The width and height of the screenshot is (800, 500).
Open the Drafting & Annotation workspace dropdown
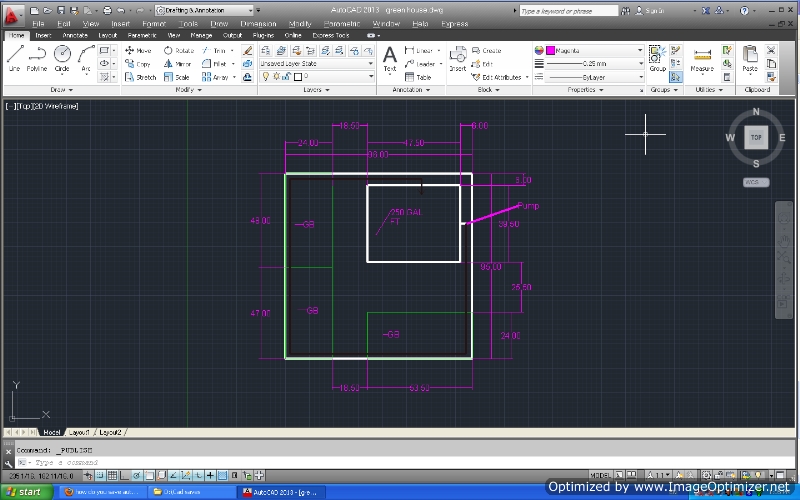pos(204,10)
